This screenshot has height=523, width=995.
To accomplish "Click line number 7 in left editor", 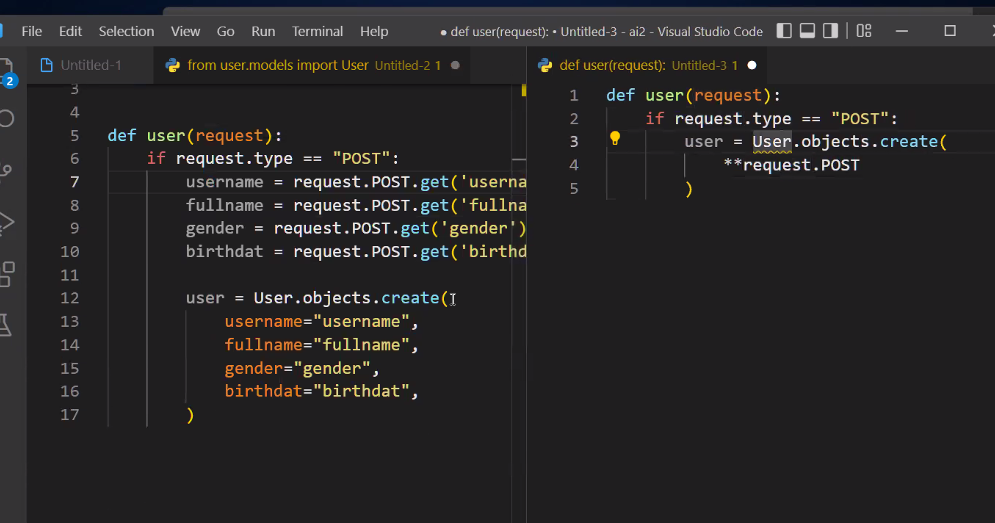I will (74, 182).
